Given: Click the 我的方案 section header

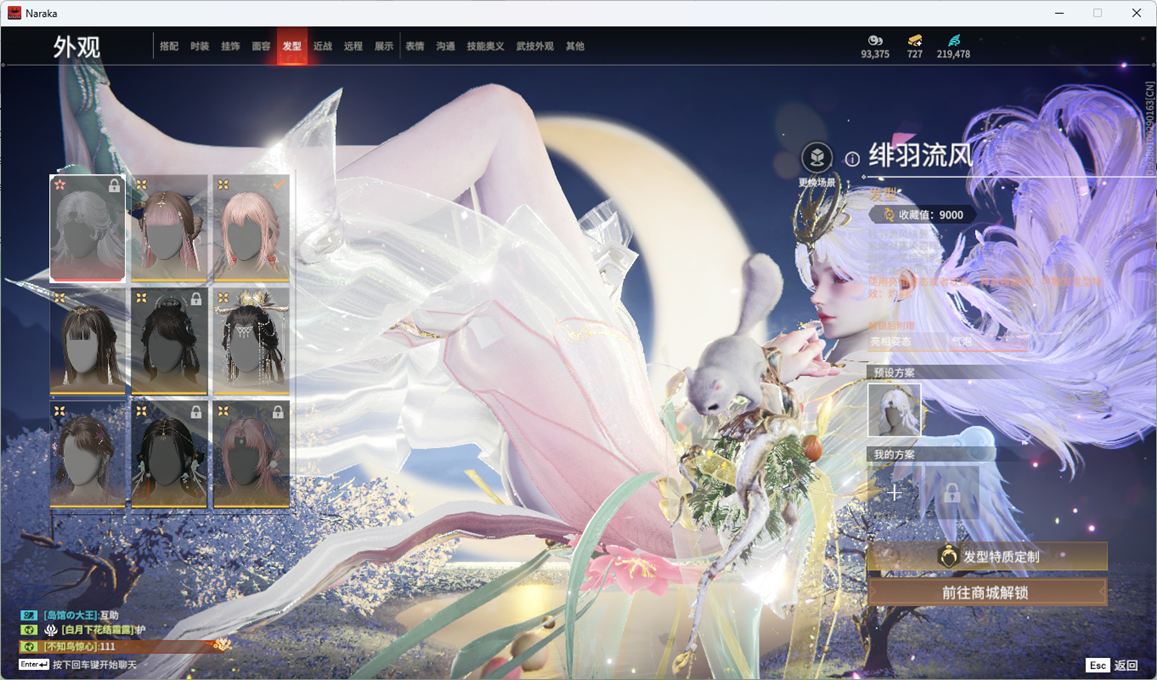Looking at the screenshot, I should click(x=894, y=454).
